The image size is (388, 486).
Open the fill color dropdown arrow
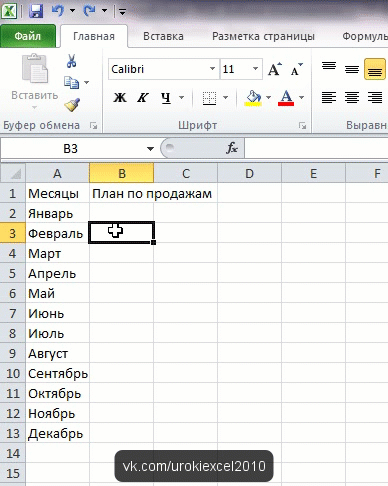[x=269, y=98]
